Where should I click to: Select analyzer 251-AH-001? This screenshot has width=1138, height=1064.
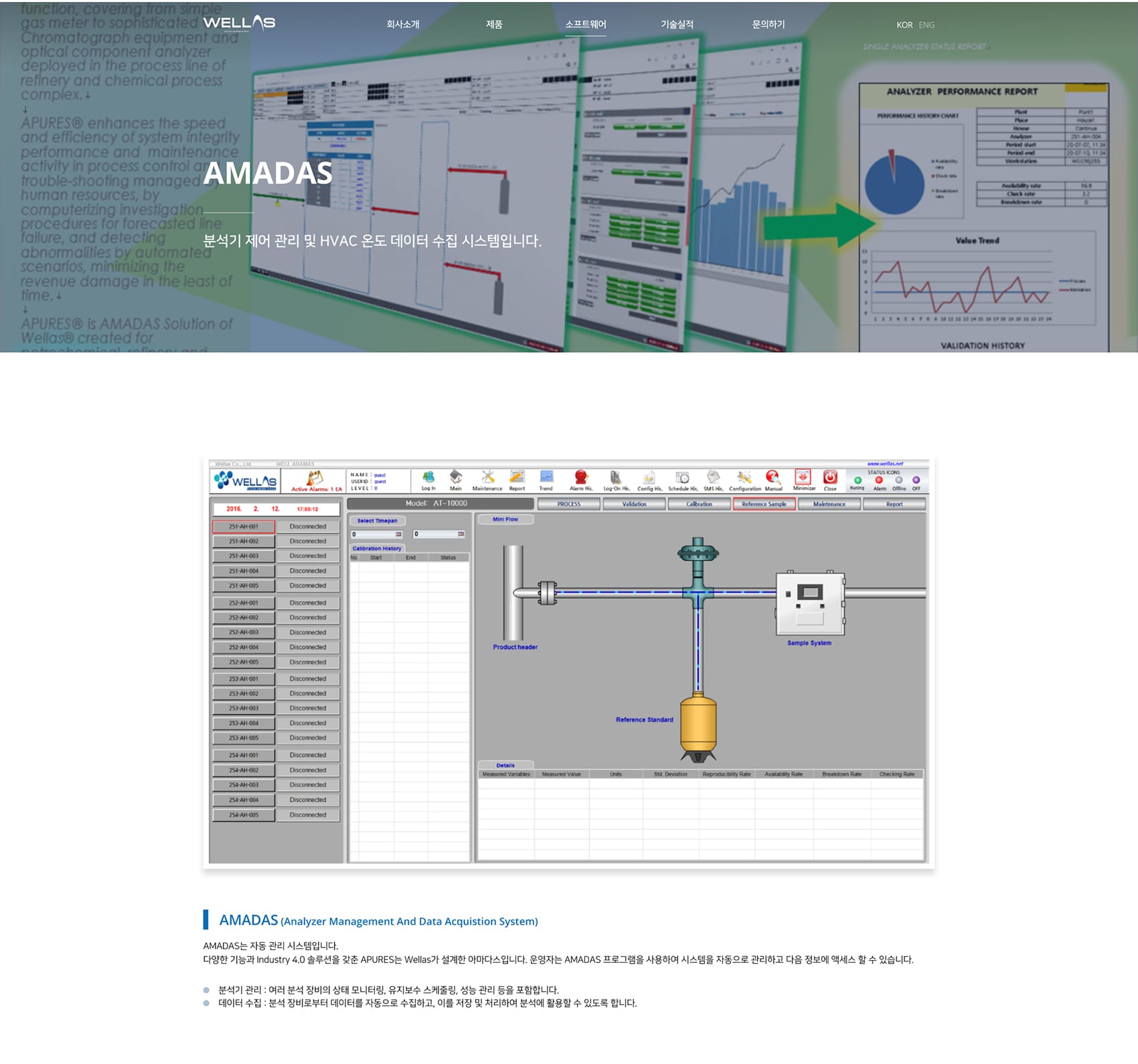(244, 527)
